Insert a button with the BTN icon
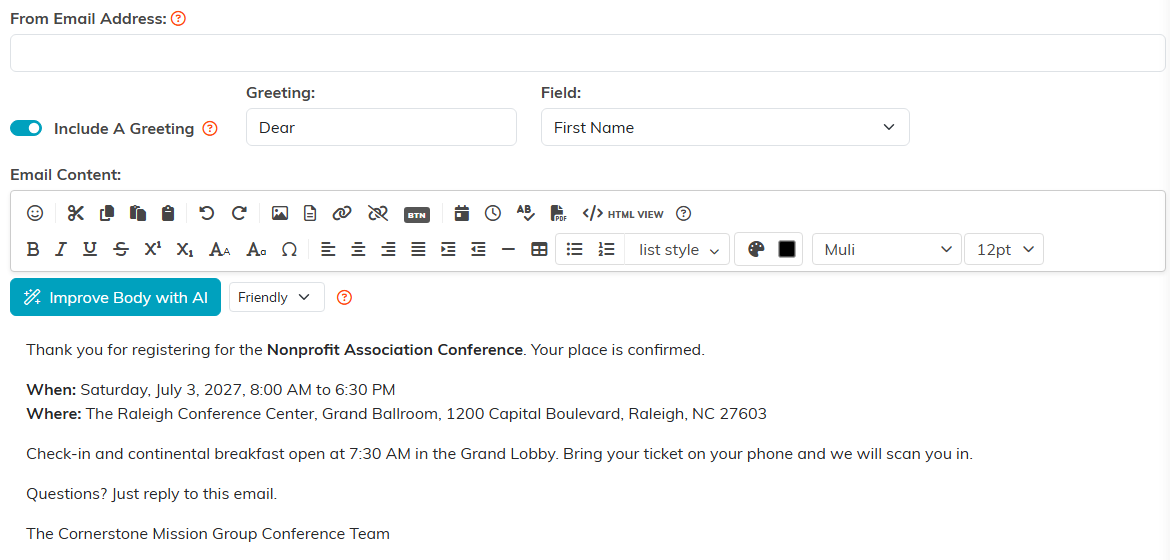This screenshot has height=560, width=1170. [x=417, y=214]
